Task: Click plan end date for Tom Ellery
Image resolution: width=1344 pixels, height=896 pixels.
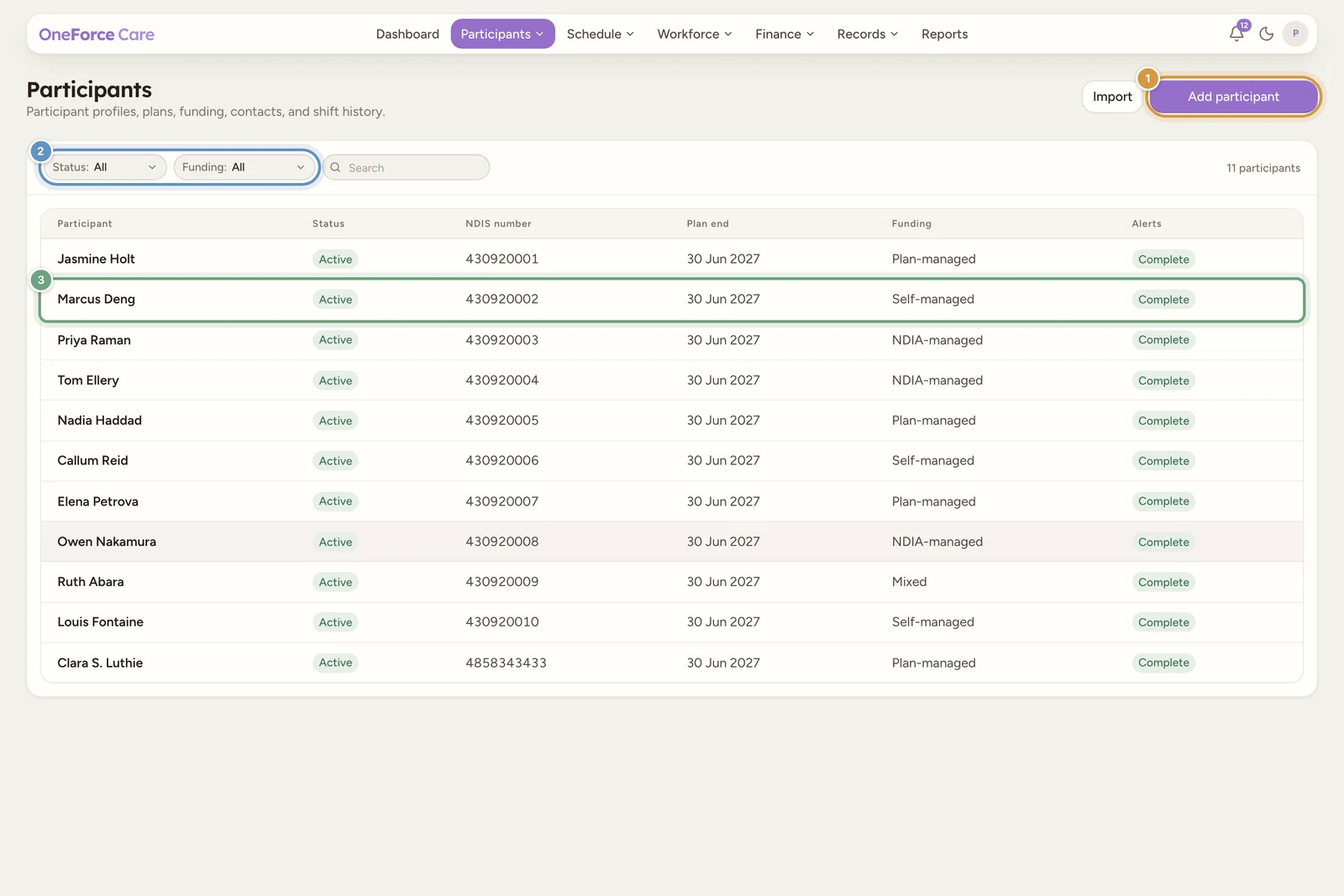Action: (722, 380)
